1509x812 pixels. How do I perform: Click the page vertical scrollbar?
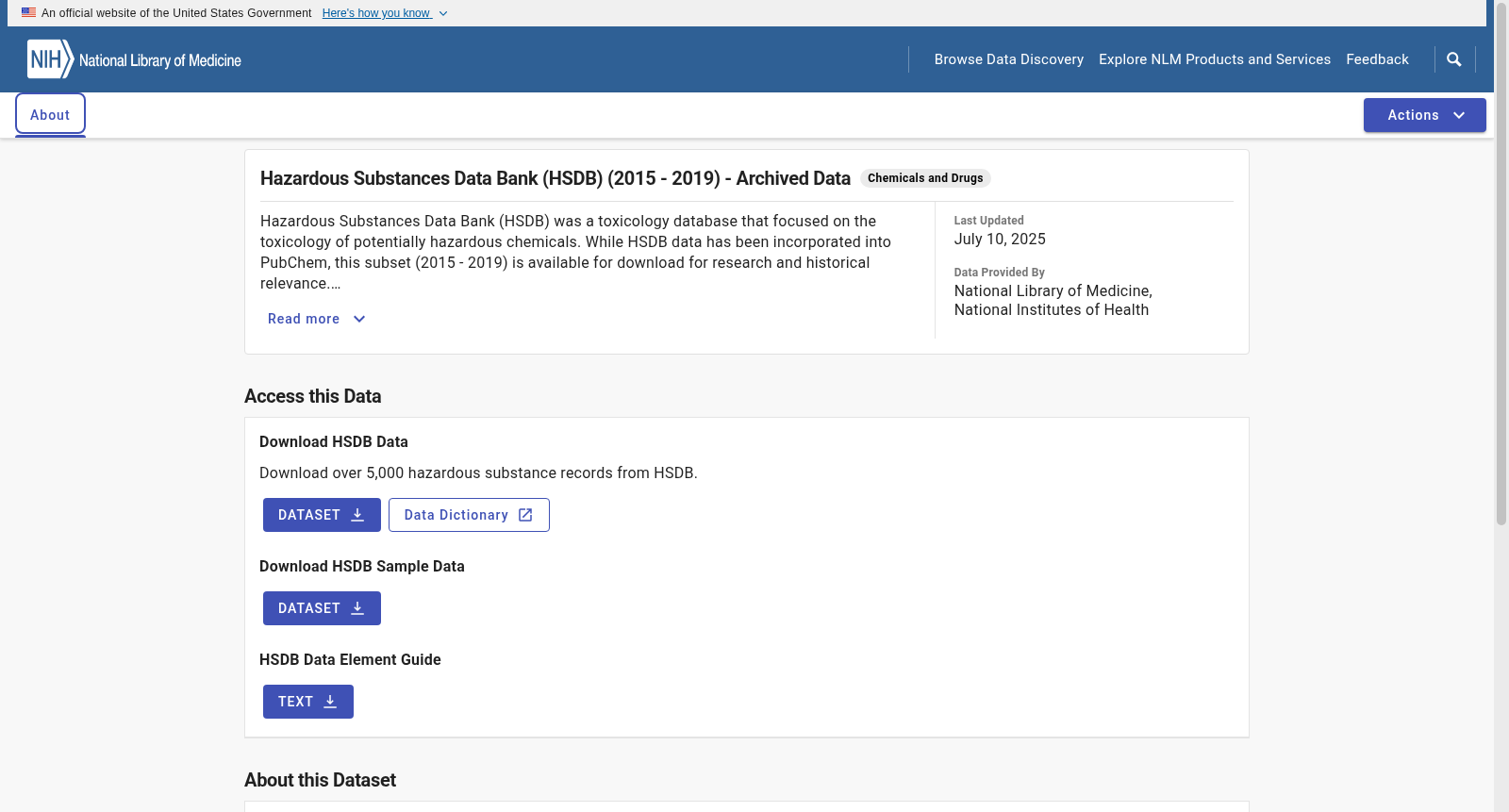click(1501, 264)
